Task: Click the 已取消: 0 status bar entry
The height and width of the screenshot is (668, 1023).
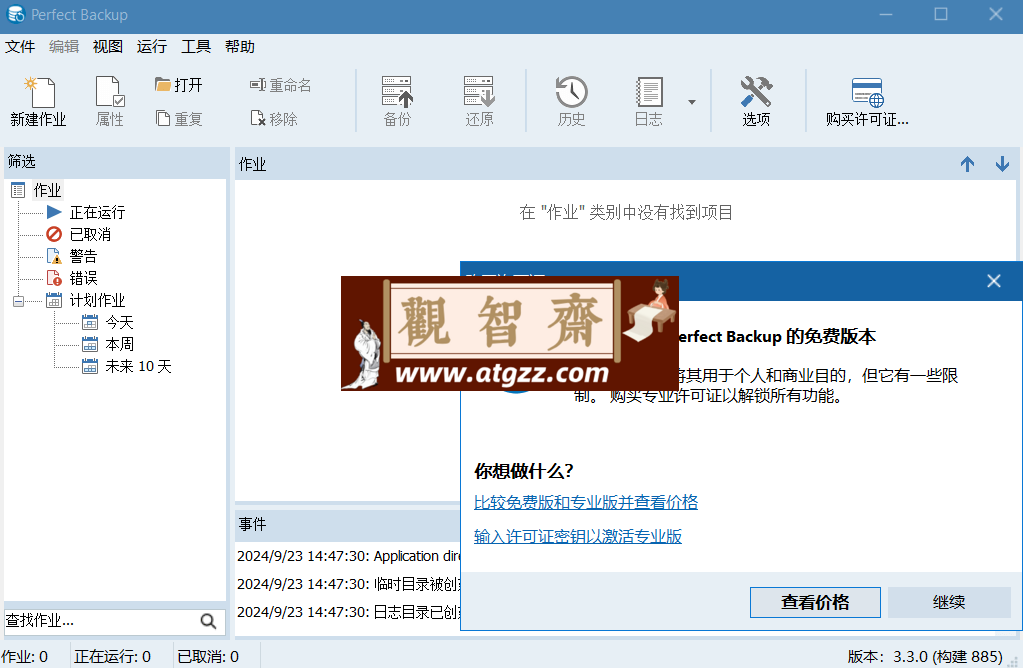Action: coord(208,656)
